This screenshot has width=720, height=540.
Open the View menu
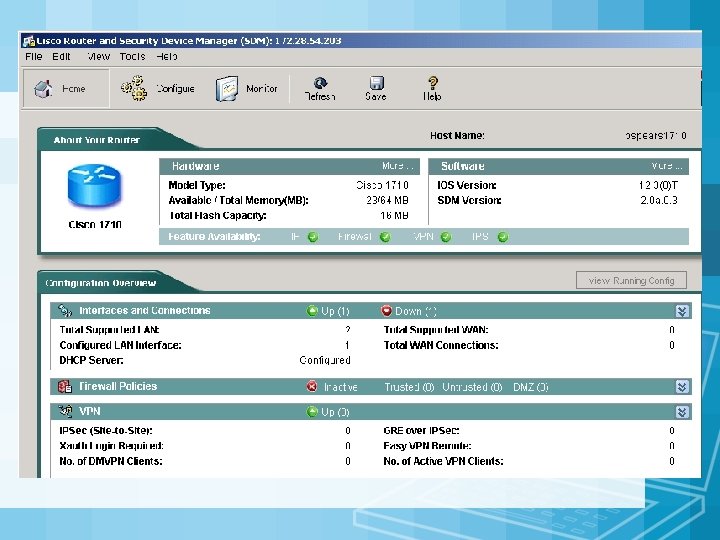[x=98, y=56]
